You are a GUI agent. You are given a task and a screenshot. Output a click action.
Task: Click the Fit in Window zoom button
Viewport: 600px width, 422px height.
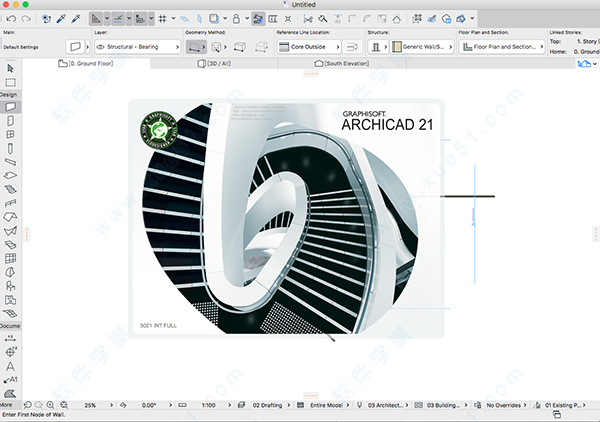click(64, 405)
